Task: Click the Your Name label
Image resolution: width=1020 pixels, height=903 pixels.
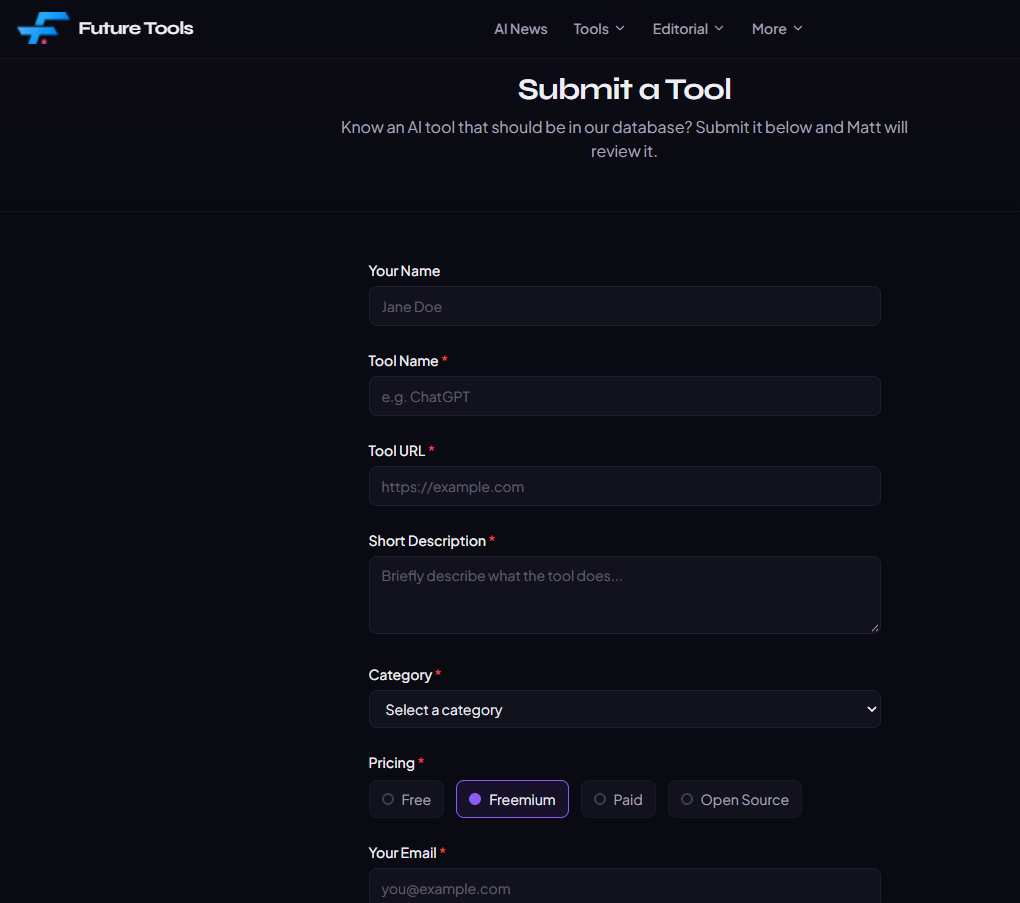Action: pyautogui.click(x=404, y=271)
